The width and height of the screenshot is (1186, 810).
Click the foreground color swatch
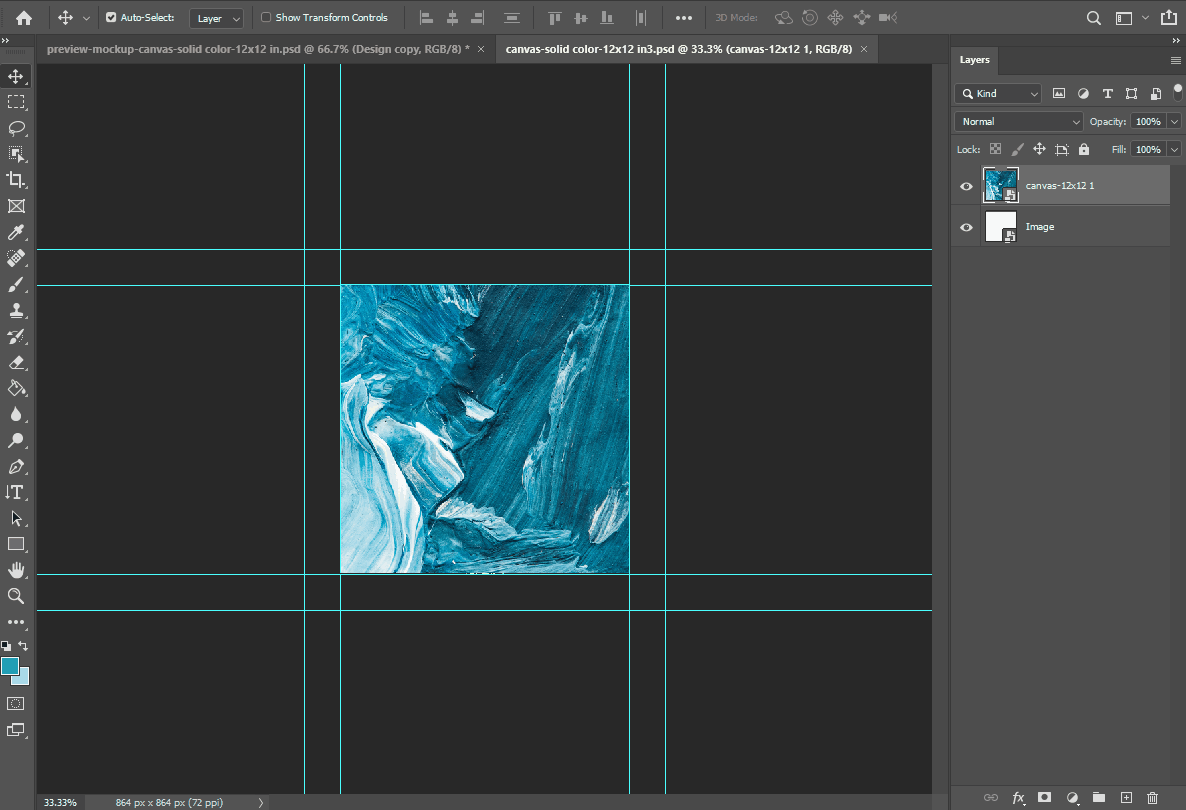[10, 666]
